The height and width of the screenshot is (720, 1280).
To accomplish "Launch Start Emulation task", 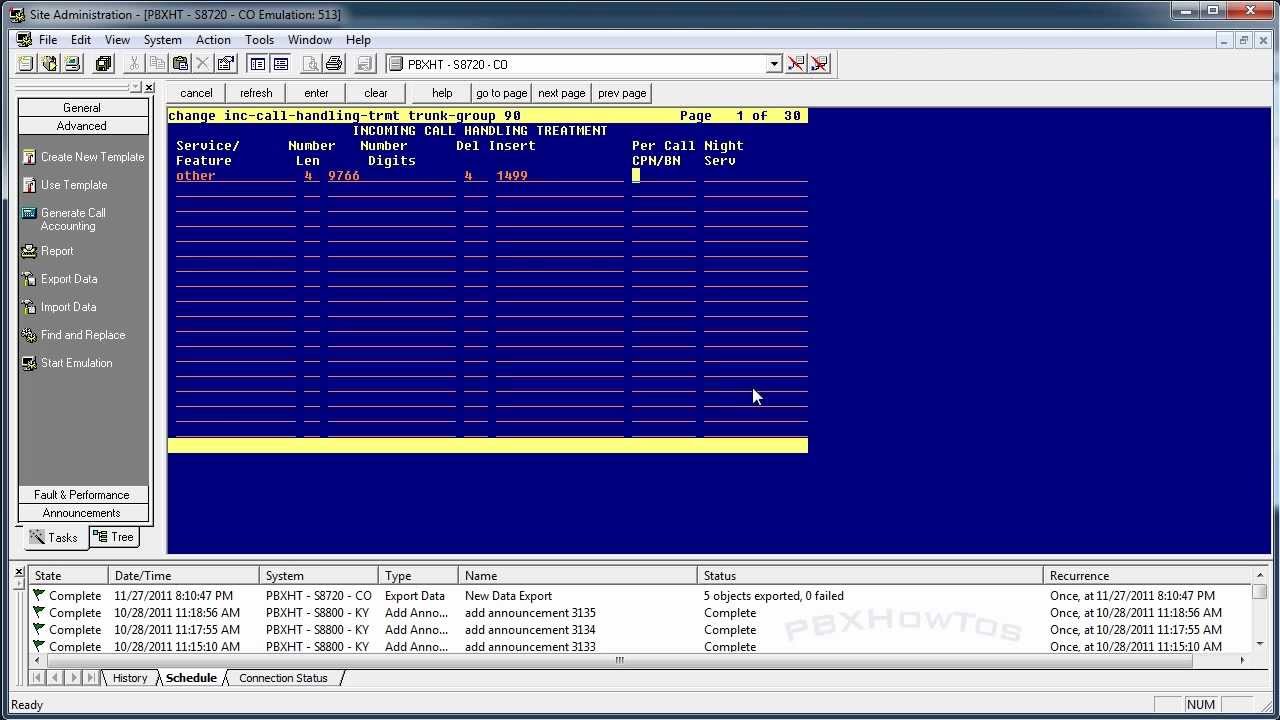I will click(67, 363).
